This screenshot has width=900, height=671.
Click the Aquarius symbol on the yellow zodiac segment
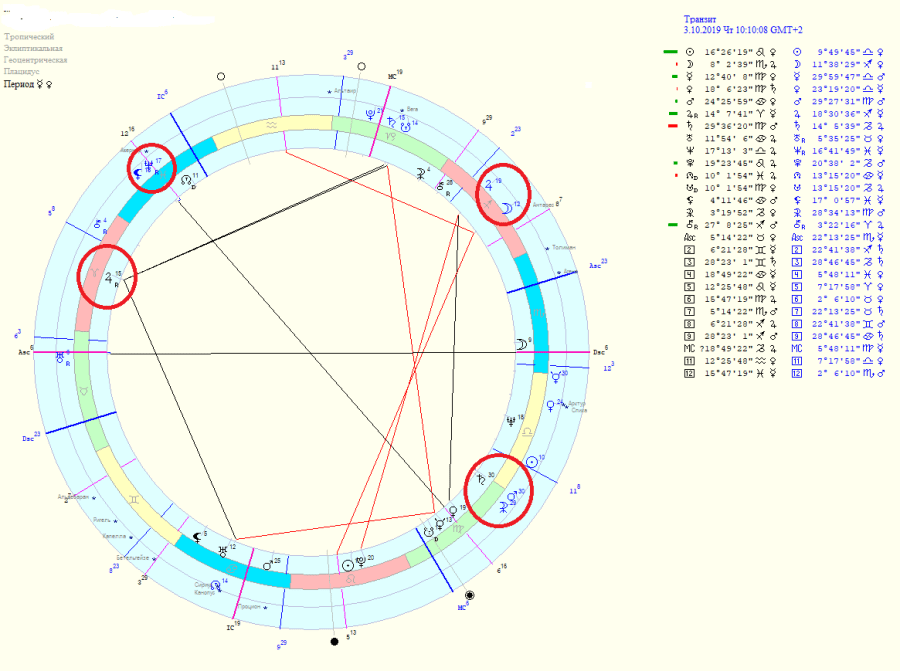click(273, 126)
